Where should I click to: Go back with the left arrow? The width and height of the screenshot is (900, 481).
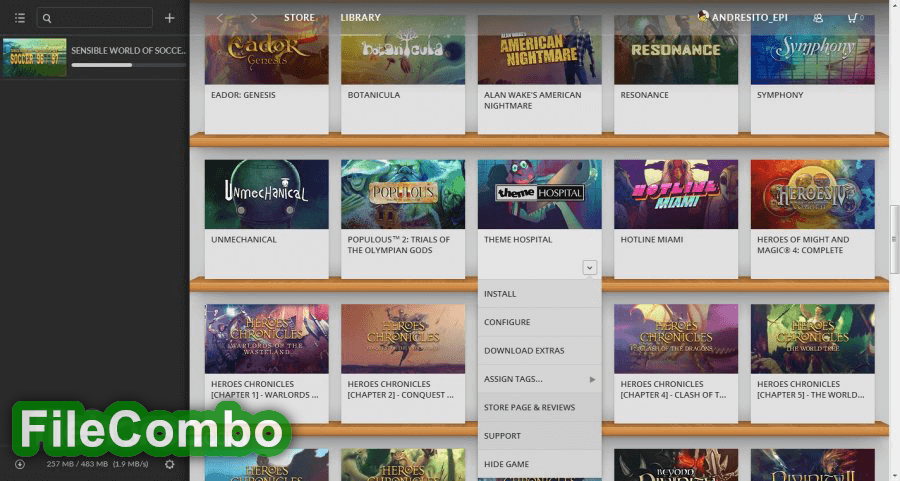point(219,18)
